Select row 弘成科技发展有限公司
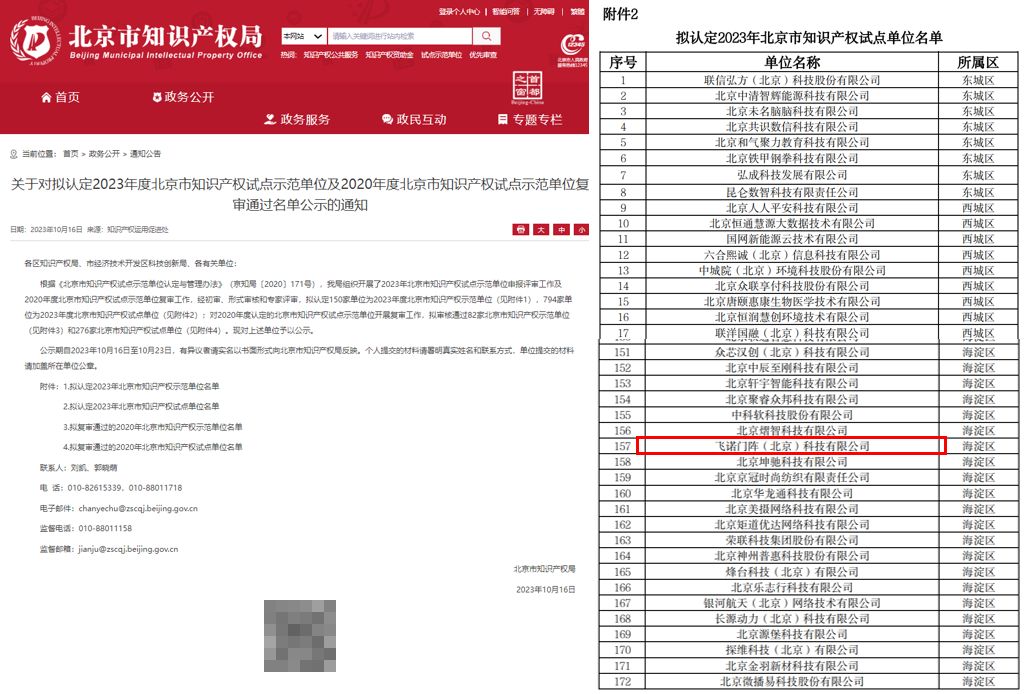The image size is (1030, 694). [809, 175]
